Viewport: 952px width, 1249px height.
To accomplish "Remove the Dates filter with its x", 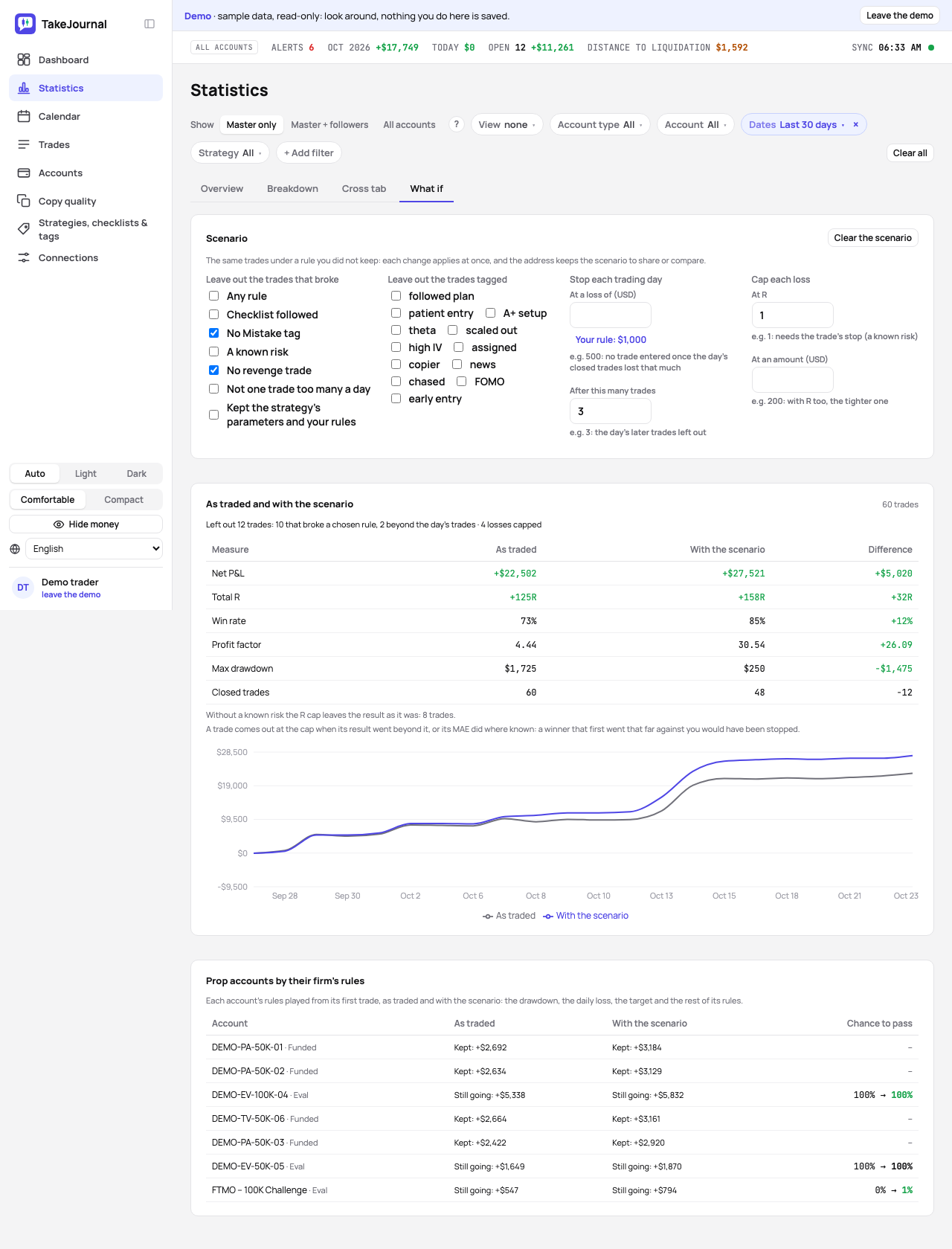I will pos(855,124).
